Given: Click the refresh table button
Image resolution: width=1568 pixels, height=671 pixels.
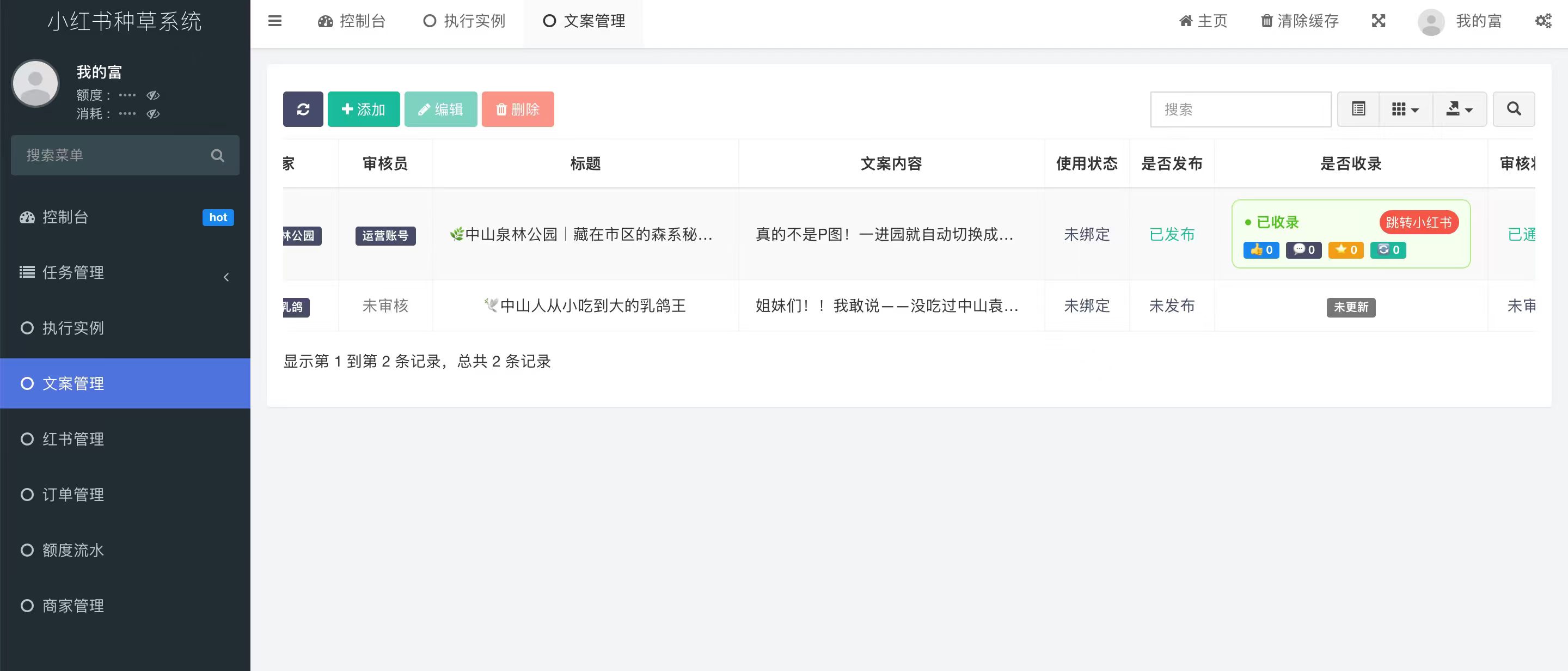Looking at the screenshot, I should (303, 109).
